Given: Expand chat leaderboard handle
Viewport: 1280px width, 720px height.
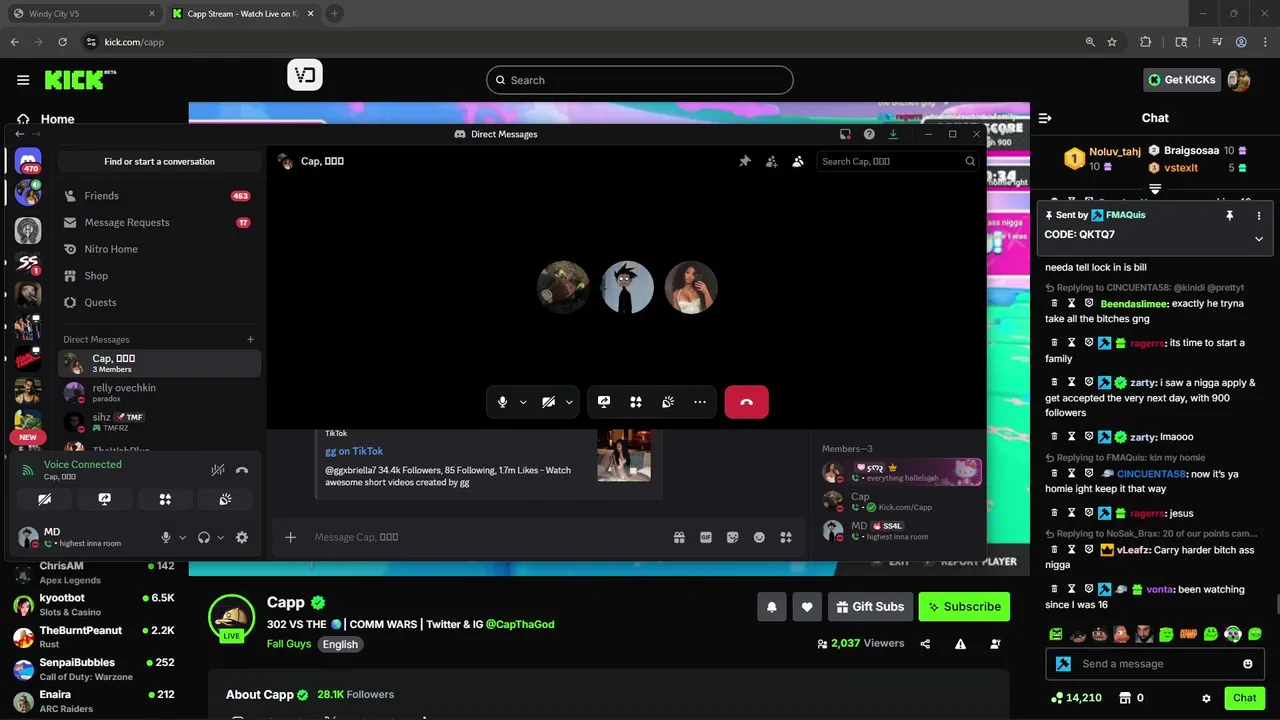Looking at the screenshot, I should [1155, 188].
